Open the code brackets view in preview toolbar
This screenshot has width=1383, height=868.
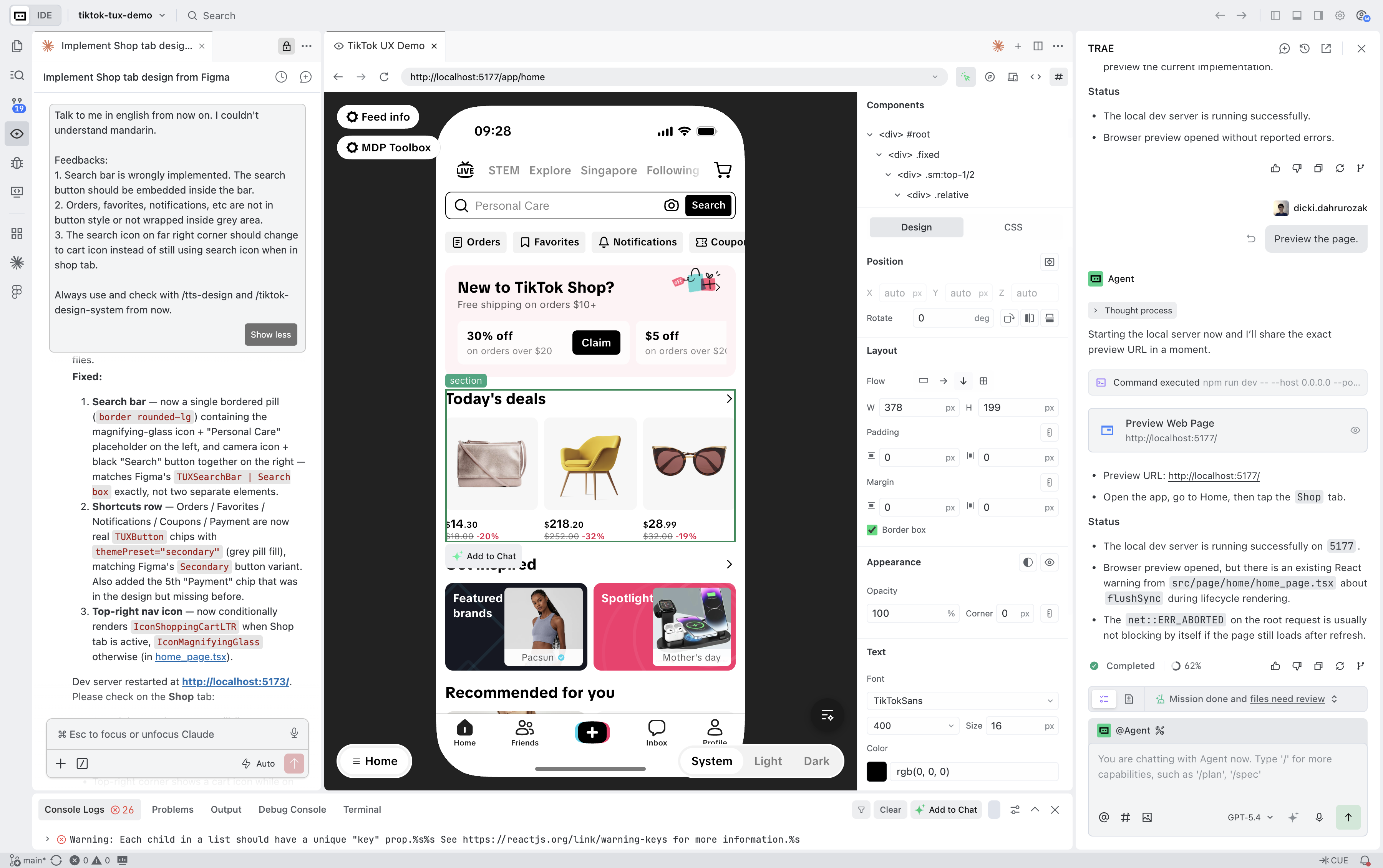[x=1036, y=77]
